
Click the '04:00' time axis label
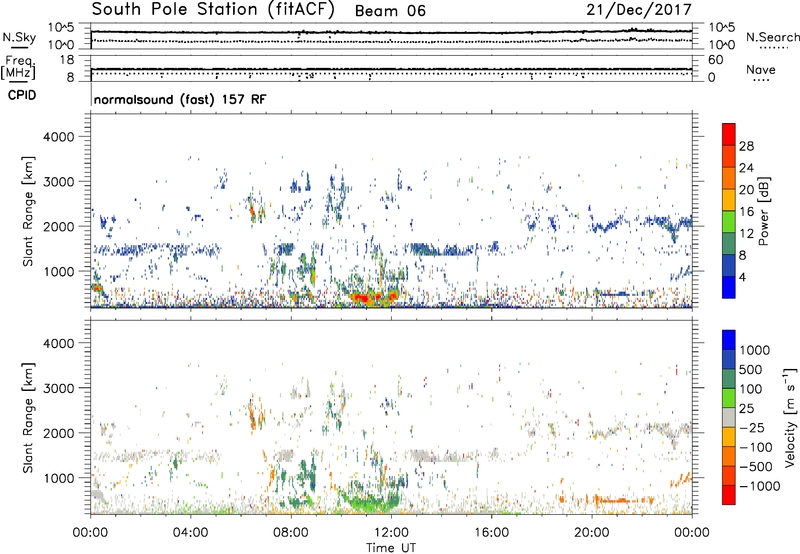coord(190,533)
